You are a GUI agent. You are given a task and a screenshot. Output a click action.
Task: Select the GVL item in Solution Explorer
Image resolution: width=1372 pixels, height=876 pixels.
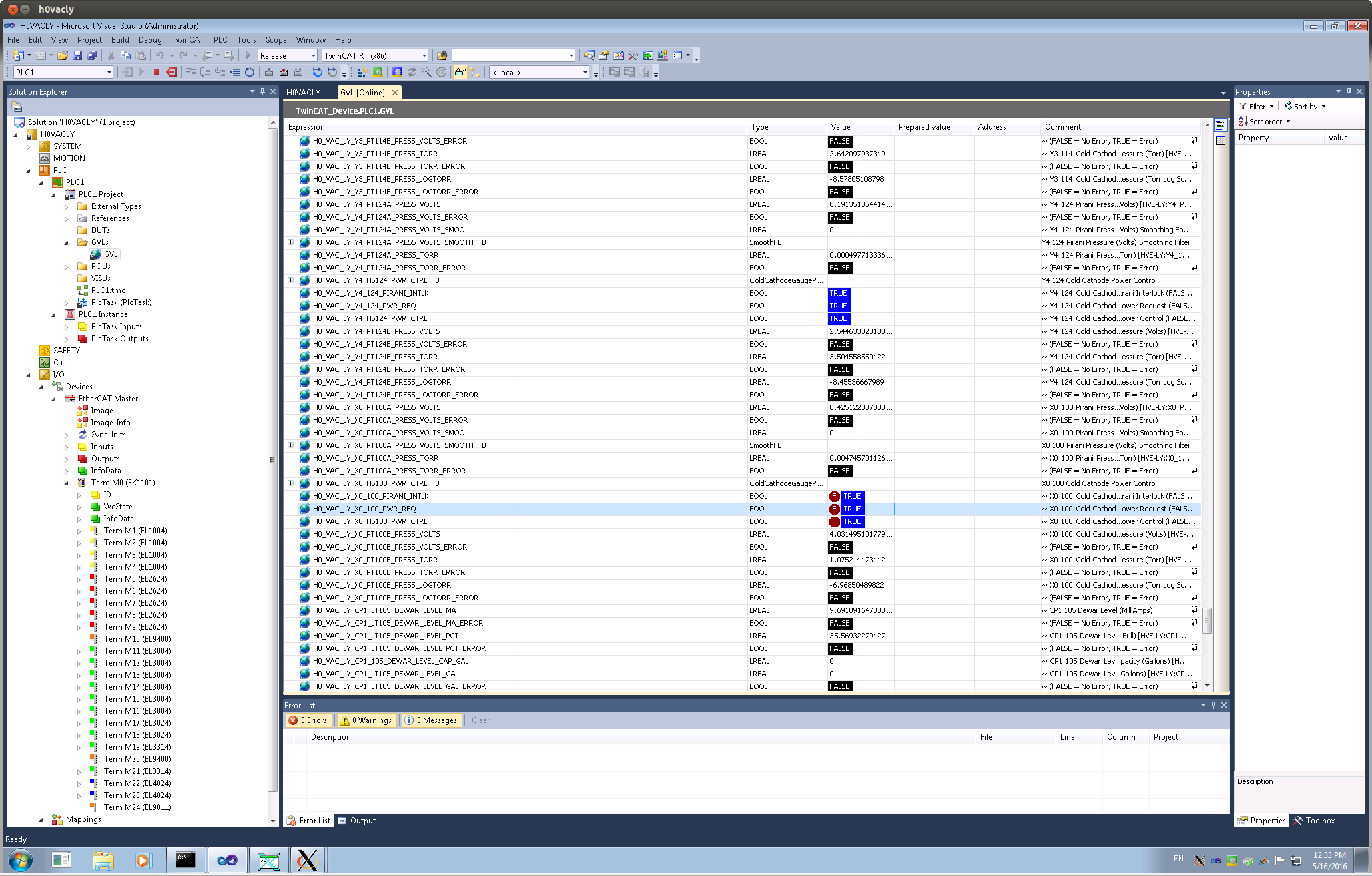point(111,254)
